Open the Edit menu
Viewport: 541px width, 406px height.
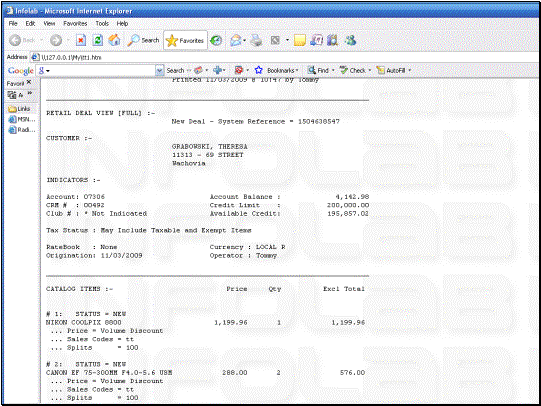pyautogui.click(x=30, y=23)
